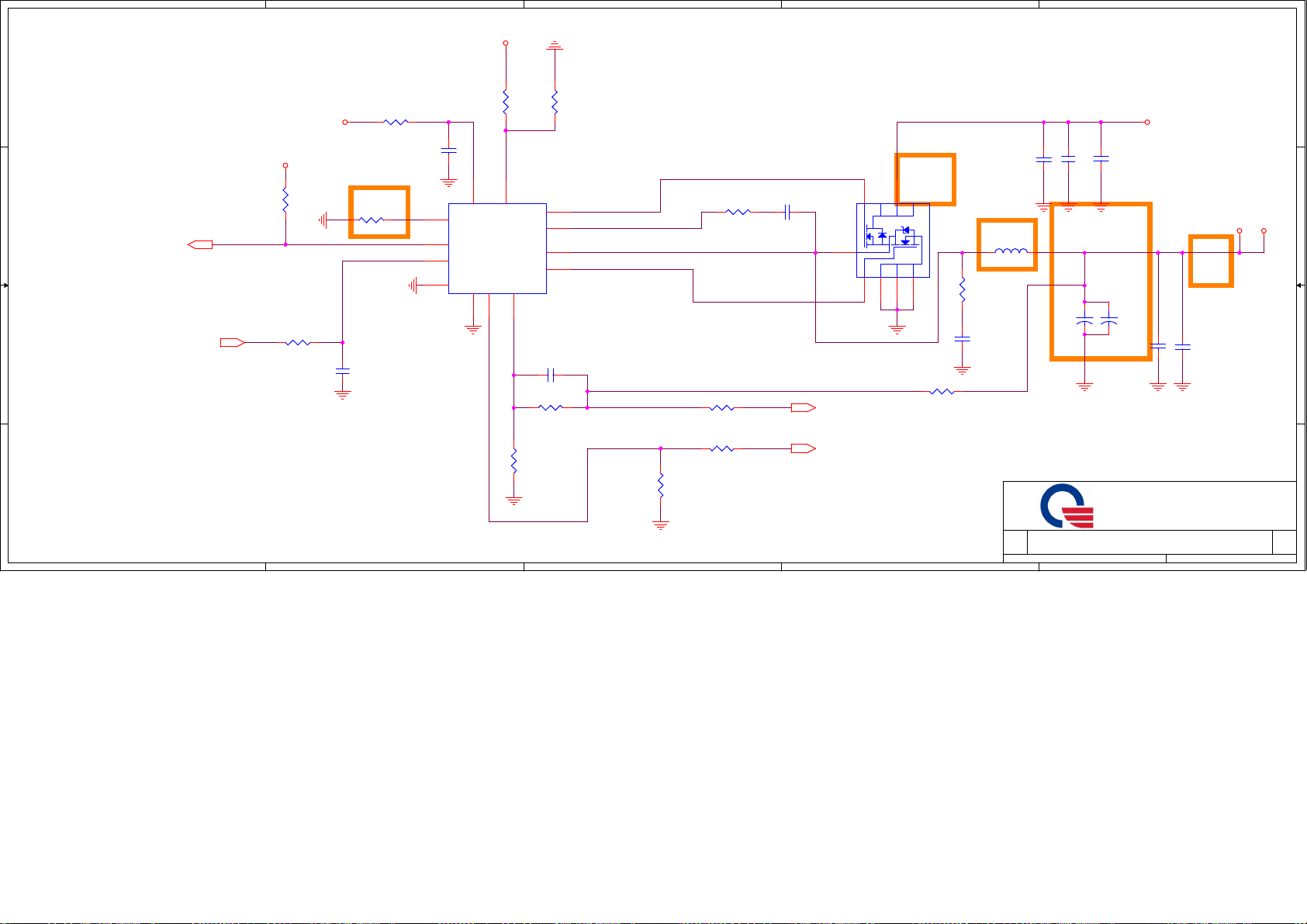Select the left-pointing off-page port symbol
Image resolution: width=1307 pixels, height=924 pixels.
200,245
